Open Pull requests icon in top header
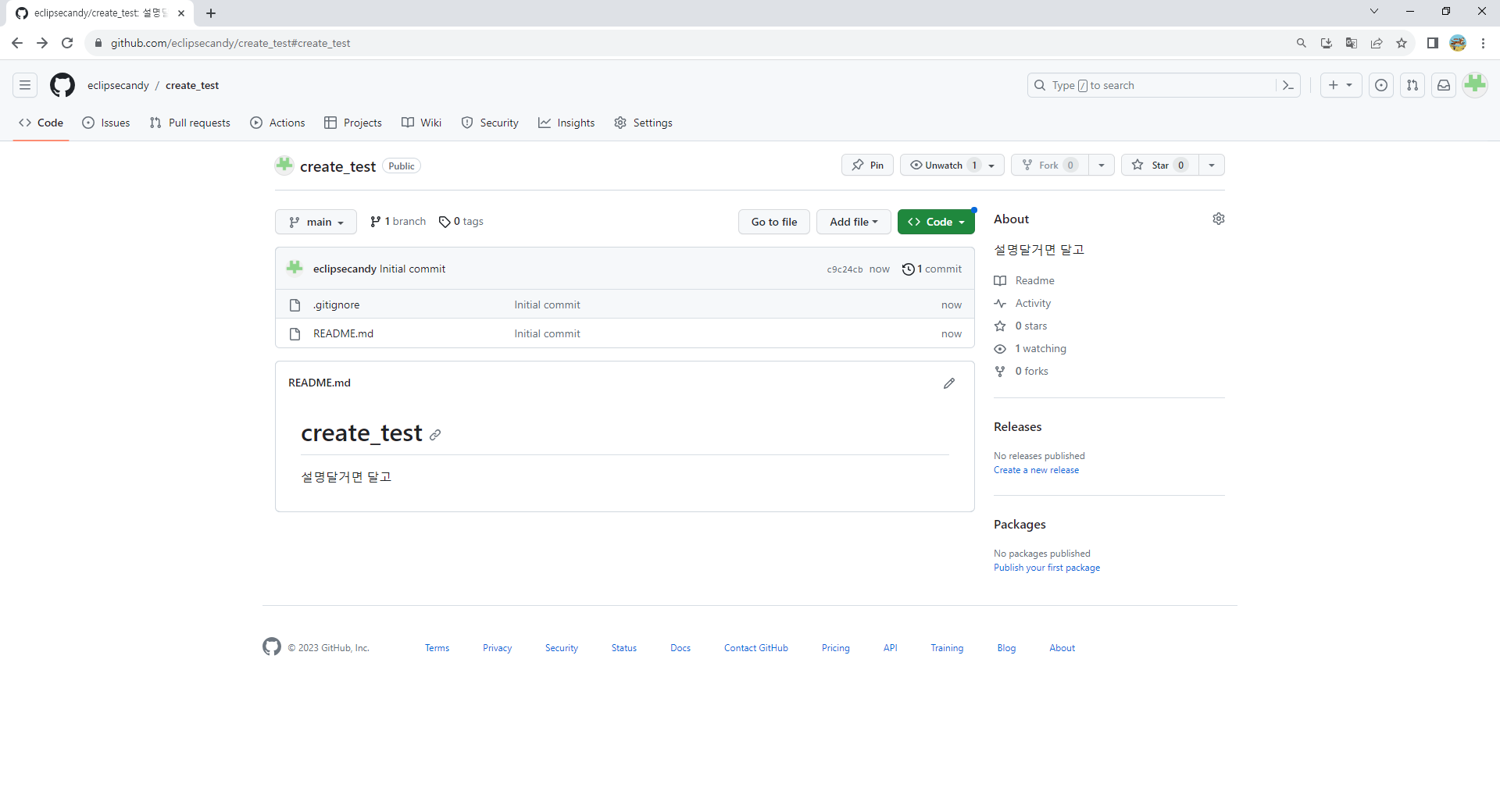Image resolution: width=1500 pixels, height=812 pixels. (1412, 85)
